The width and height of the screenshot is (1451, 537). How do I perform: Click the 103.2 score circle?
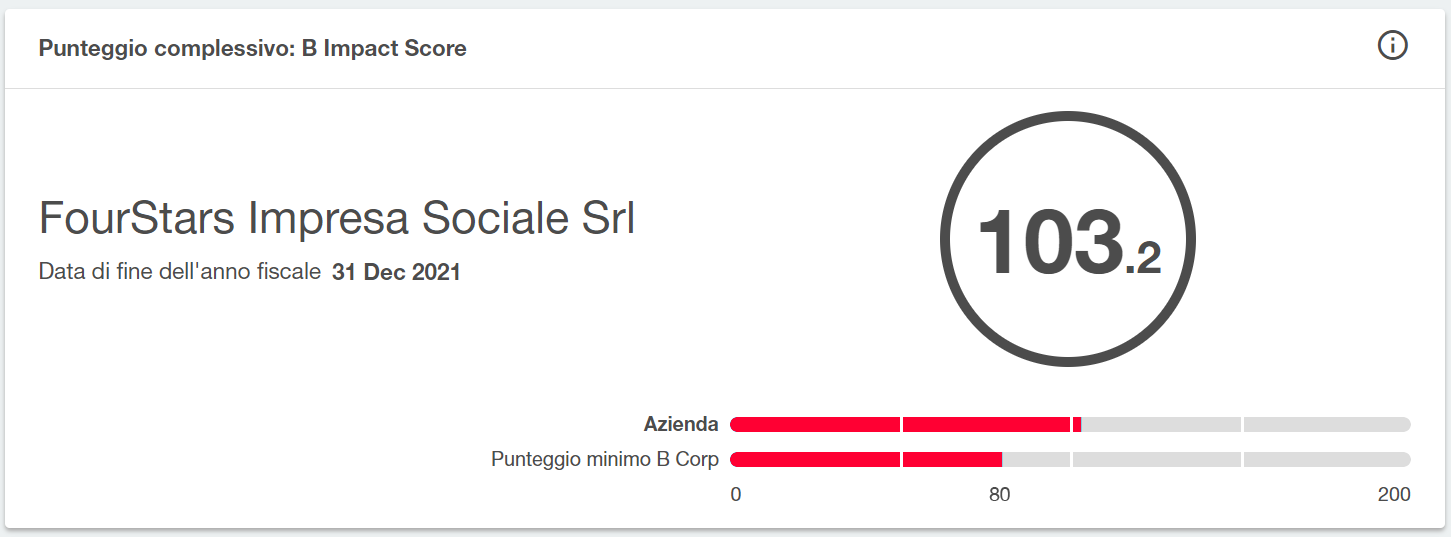[x=1068, y=239]
